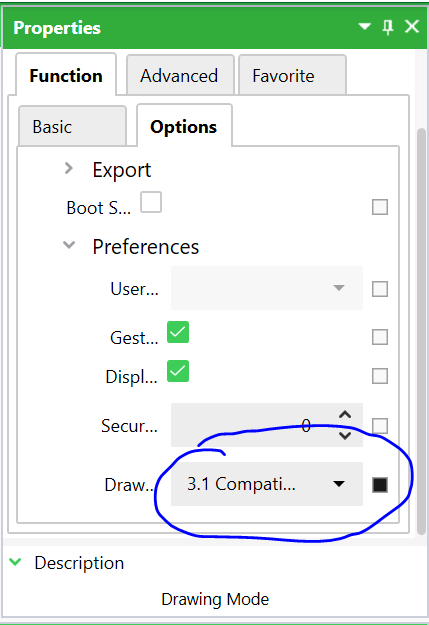Decrease the Security level value

[x=345, y=435]
